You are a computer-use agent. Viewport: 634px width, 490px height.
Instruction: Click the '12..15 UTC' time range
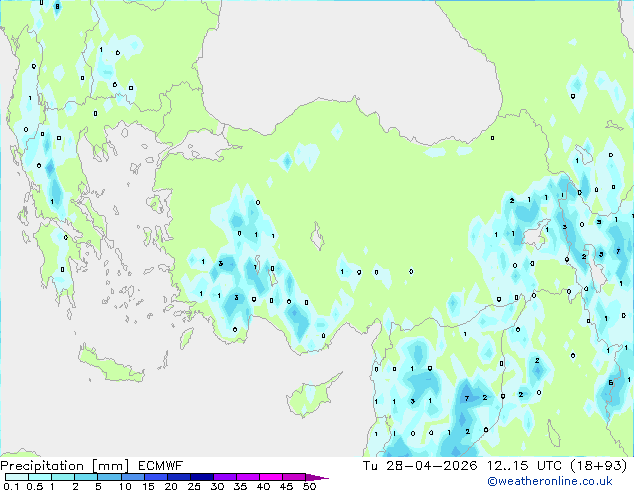coord(524,466)
